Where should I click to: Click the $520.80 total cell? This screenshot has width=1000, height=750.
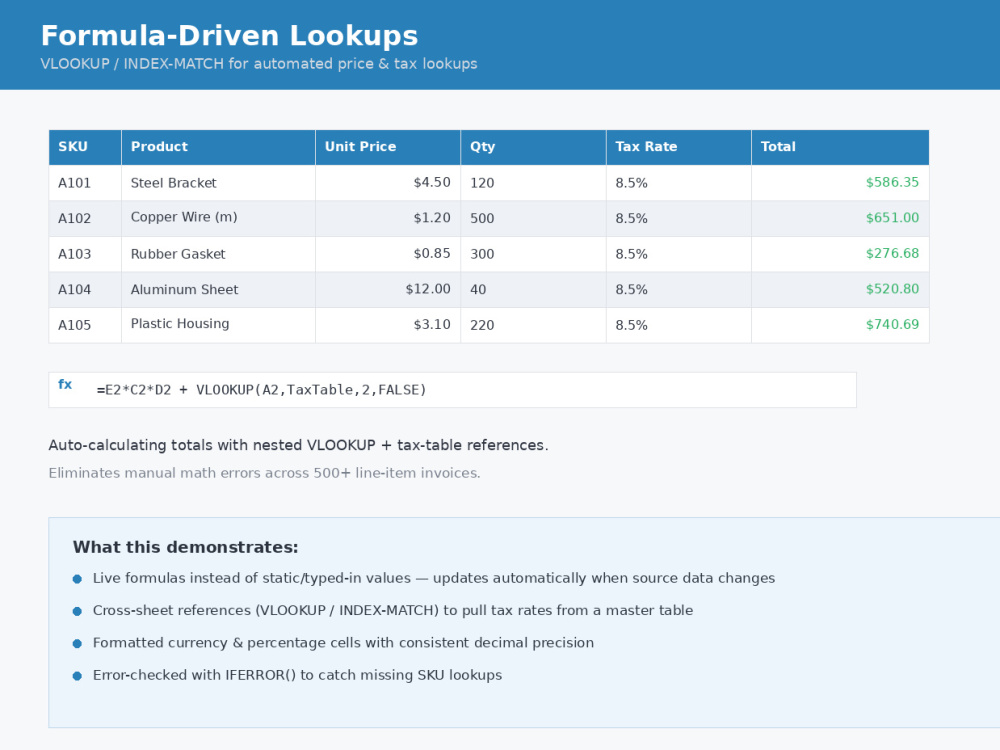841,290
